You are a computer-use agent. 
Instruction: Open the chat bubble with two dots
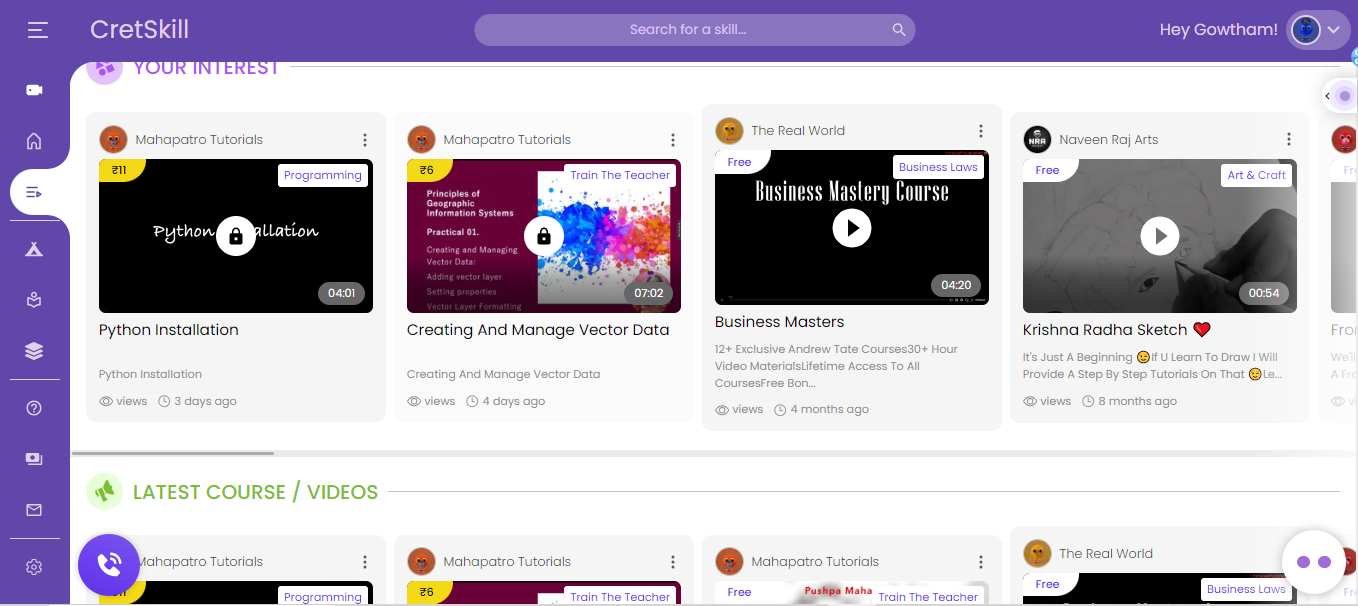1314,562
